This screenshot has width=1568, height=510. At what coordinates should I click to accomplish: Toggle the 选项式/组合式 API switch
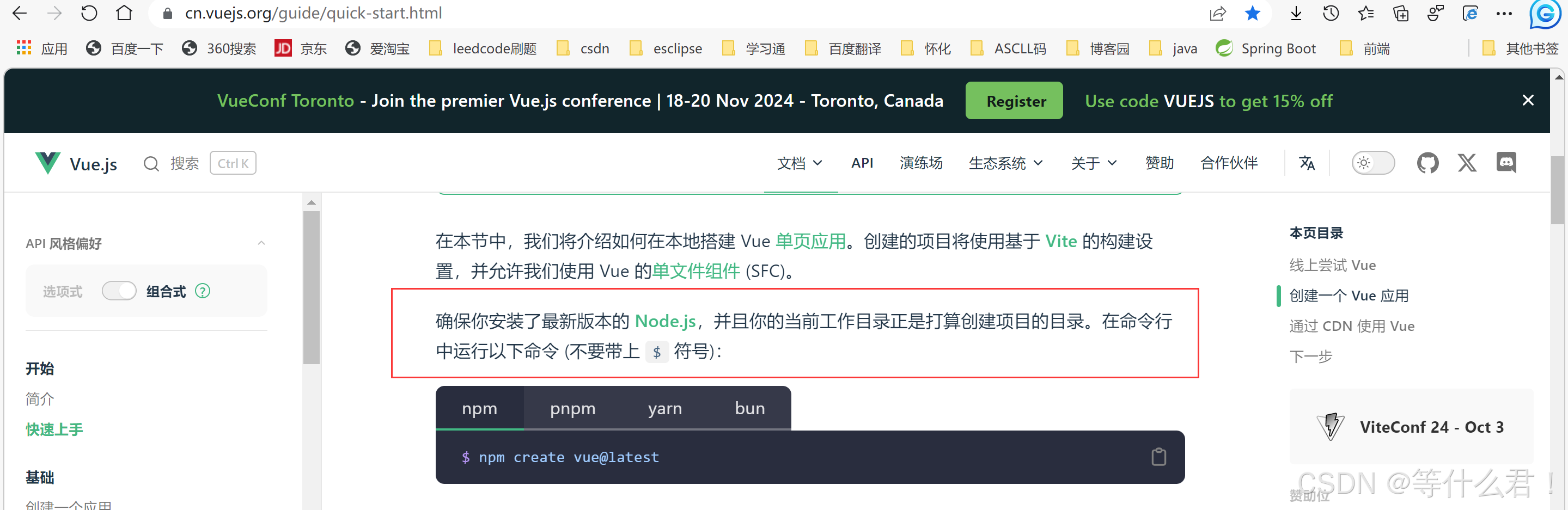[119, 291]
